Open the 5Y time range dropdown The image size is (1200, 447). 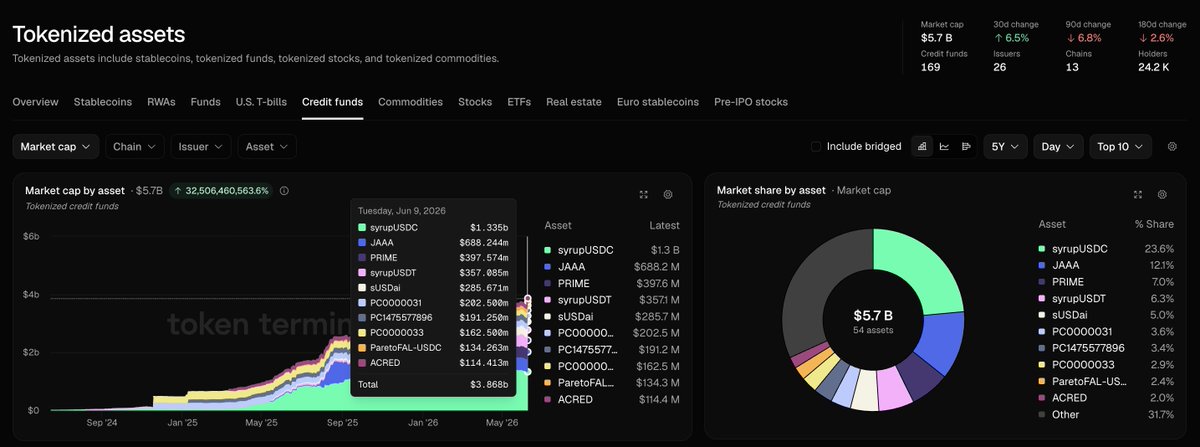point(1005,146)
